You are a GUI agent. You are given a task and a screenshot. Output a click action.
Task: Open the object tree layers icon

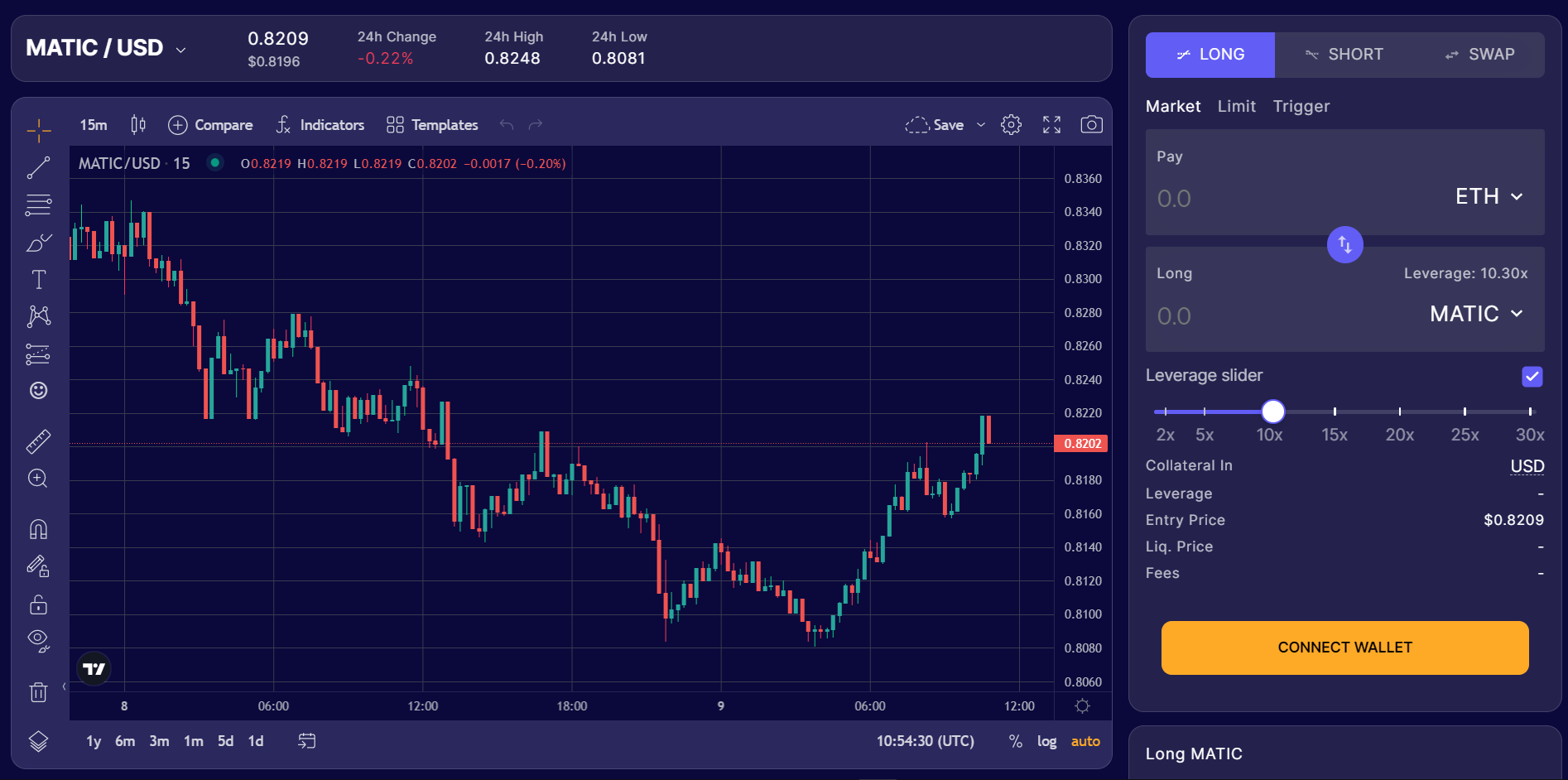38,741
